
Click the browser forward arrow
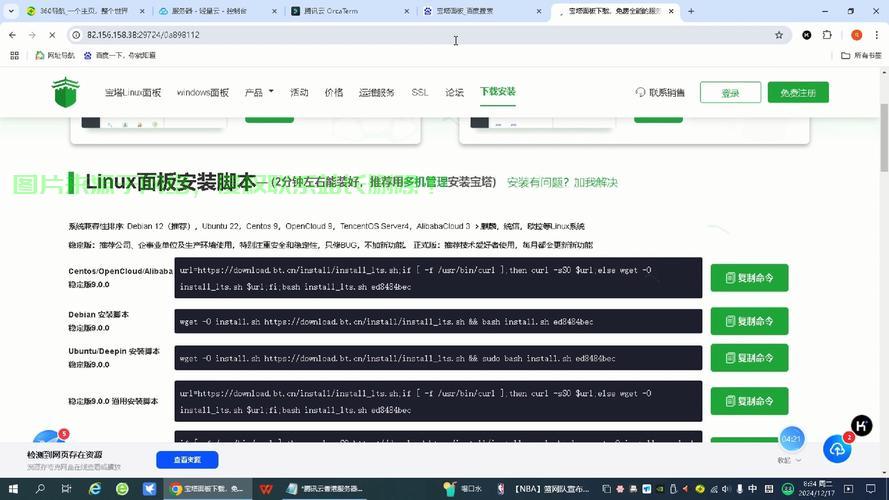(x=32, y=35)
